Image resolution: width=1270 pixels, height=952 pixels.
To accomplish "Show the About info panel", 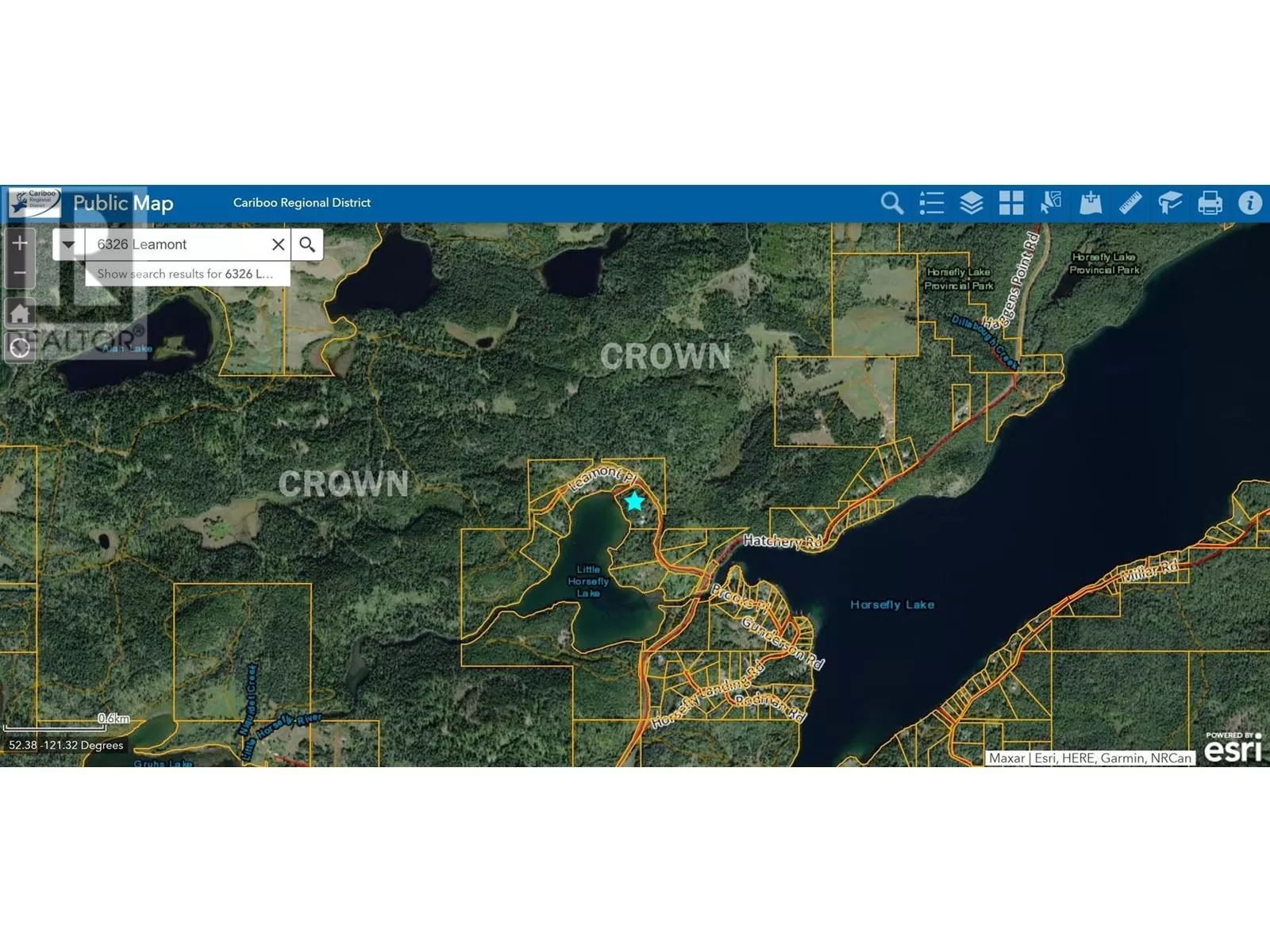I will (1249, 203).
